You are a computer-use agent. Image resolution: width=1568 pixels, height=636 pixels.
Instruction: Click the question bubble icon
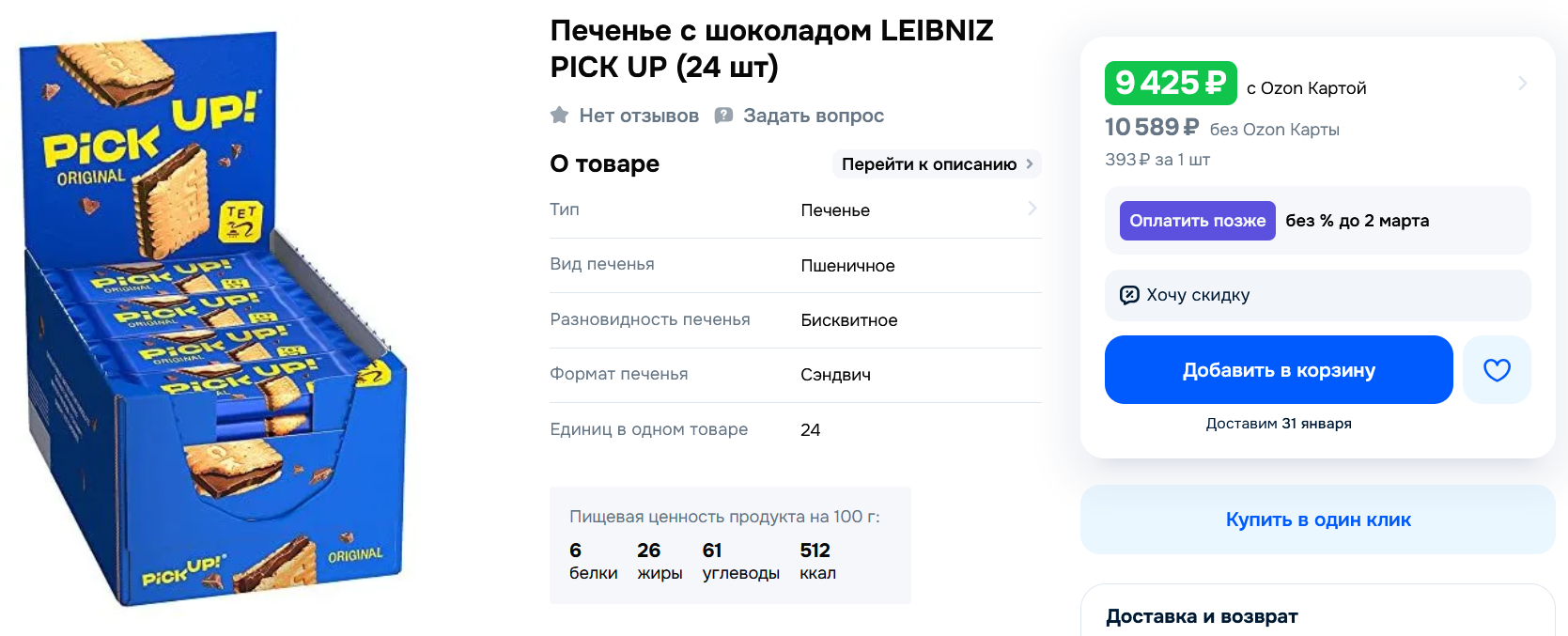[x=723, y=116]
